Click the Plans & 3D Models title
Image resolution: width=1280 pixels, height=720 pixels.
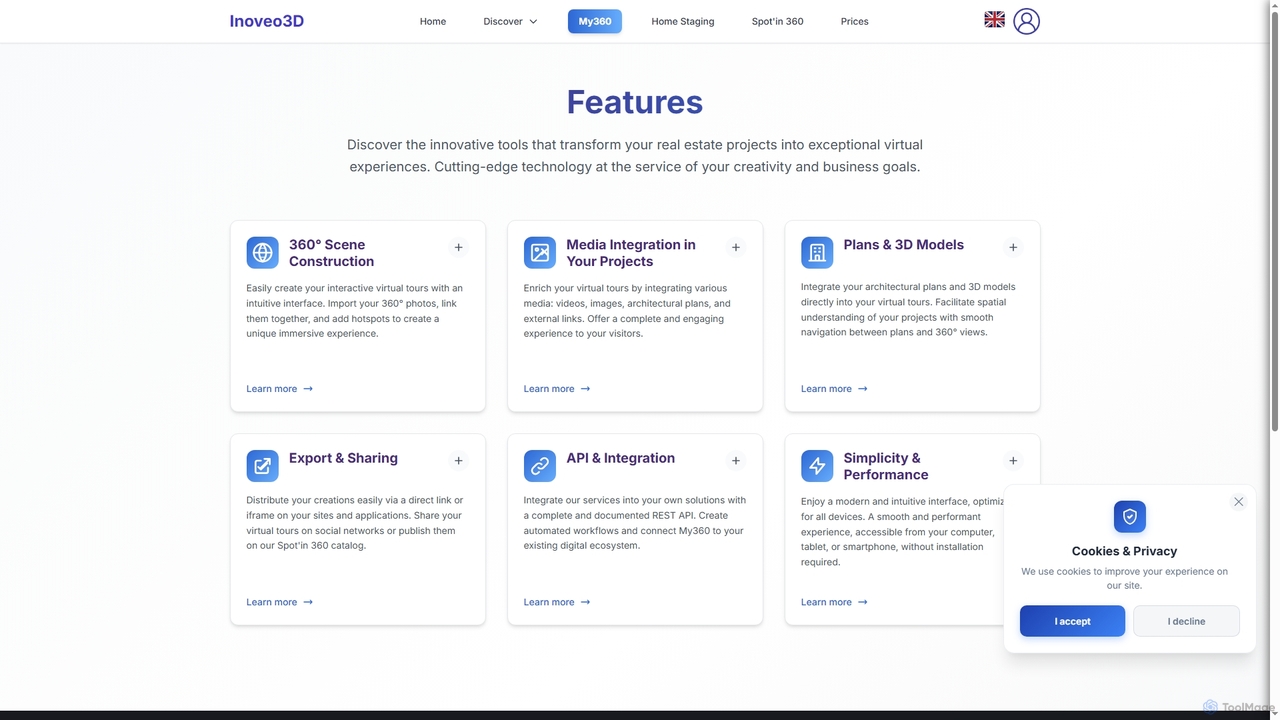pos(904,244)
